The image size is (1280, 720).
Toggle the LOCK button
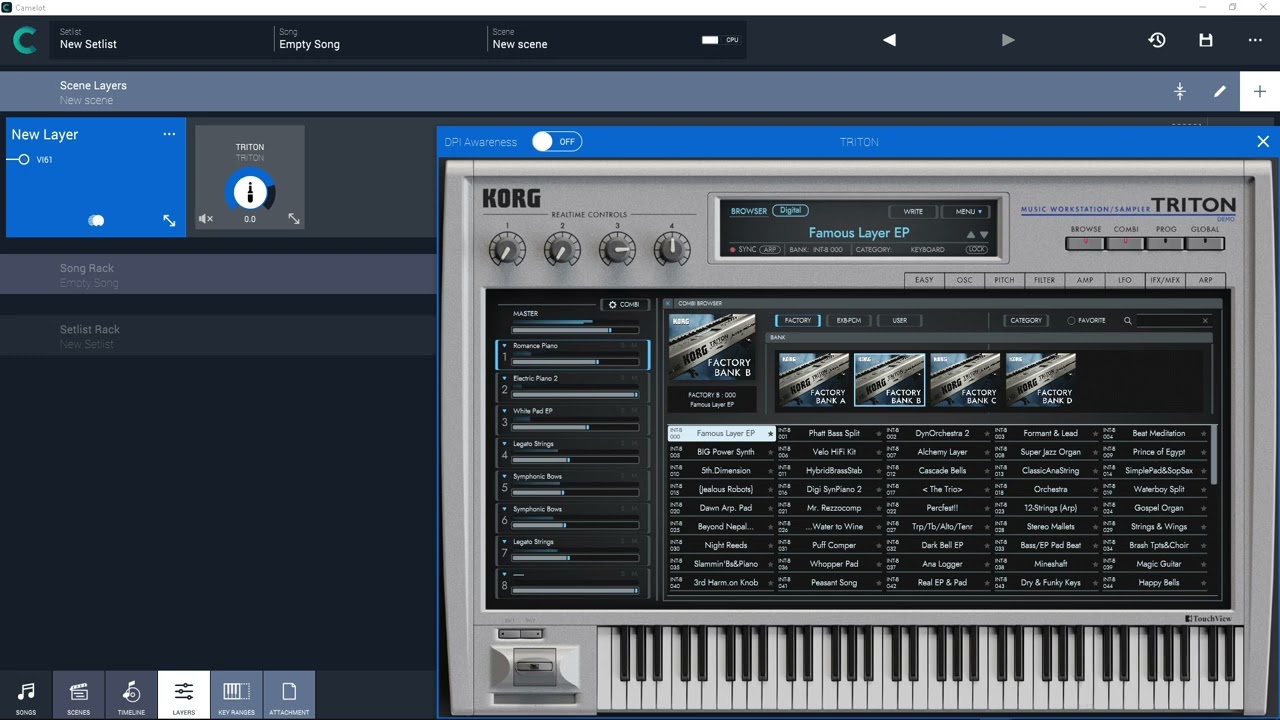coord(976,249)
